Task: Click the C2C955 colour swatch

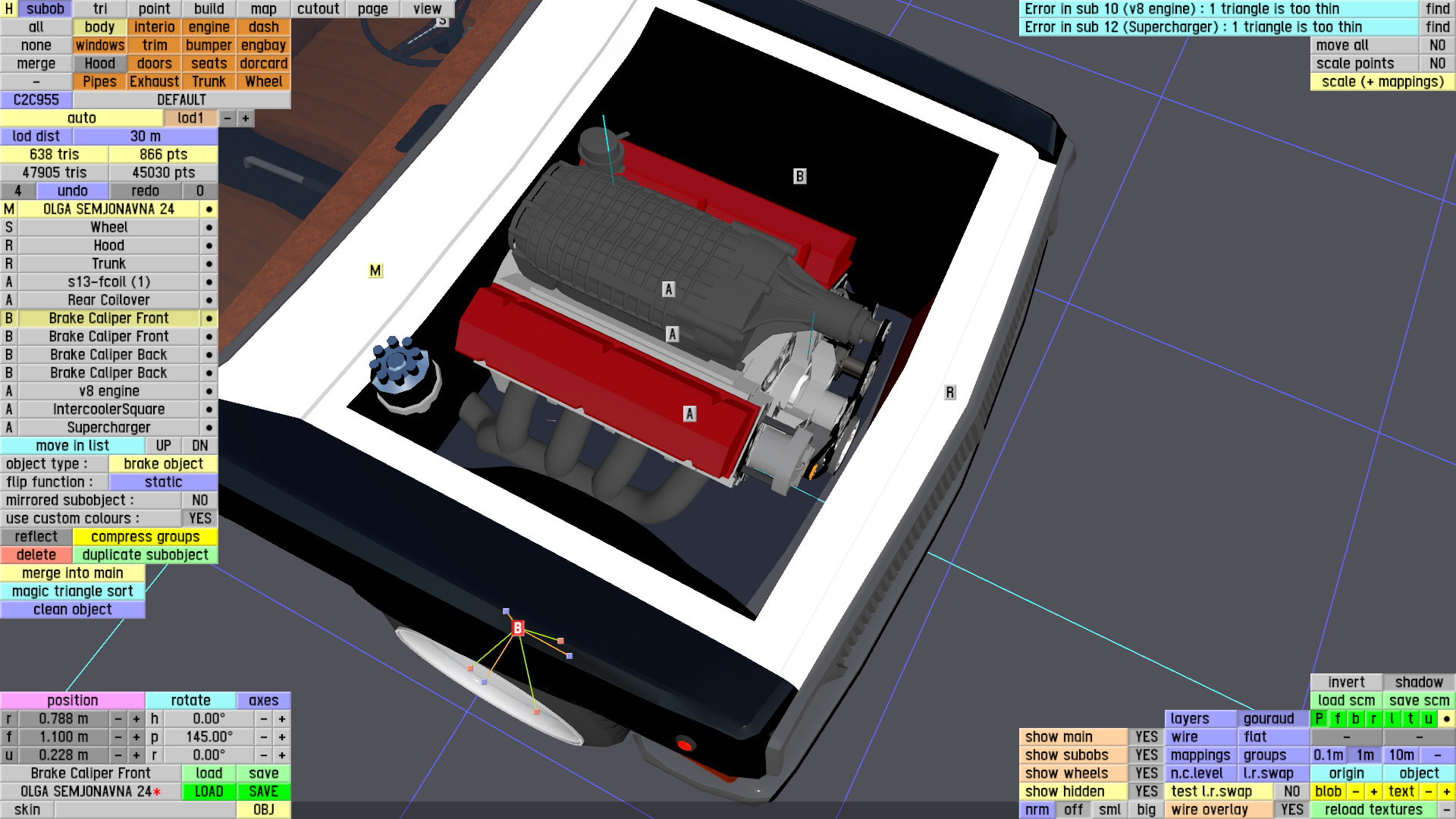Action: 36,100
